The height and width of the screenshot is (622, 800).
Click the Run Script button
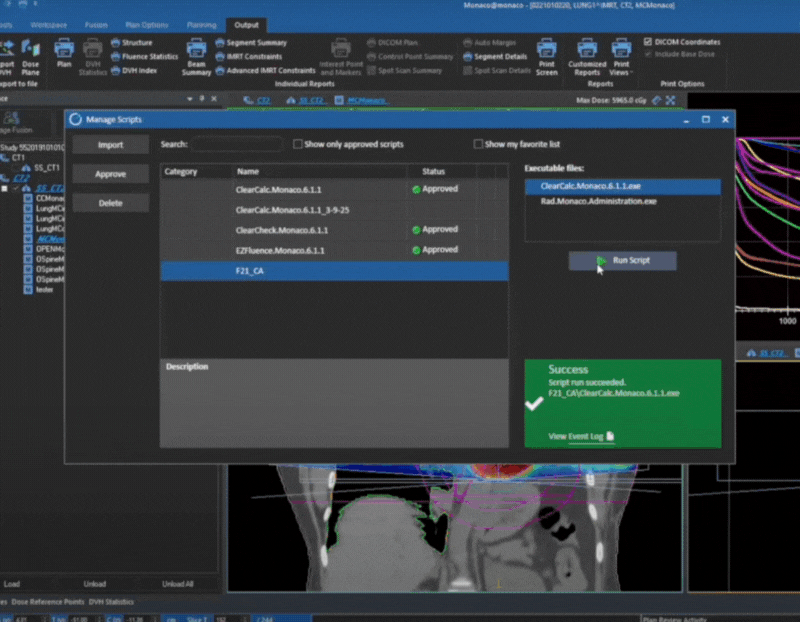pyautogui.click(x=622, y=261)
